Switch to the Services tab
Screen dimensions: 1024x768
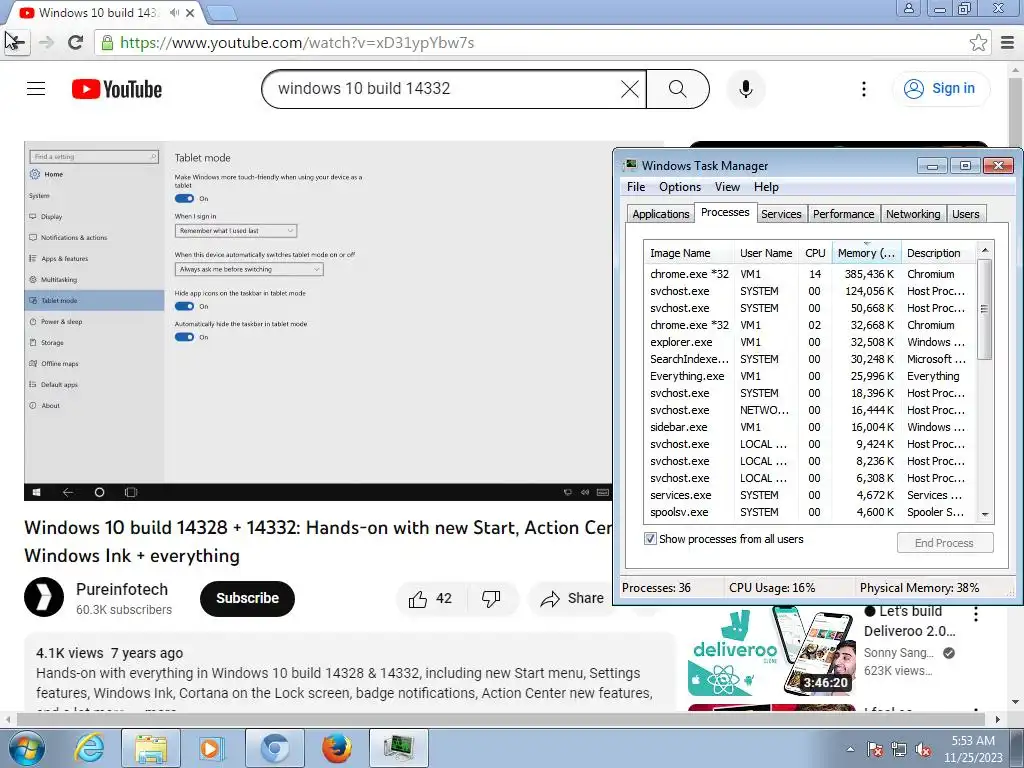click(x=781, y=214)
